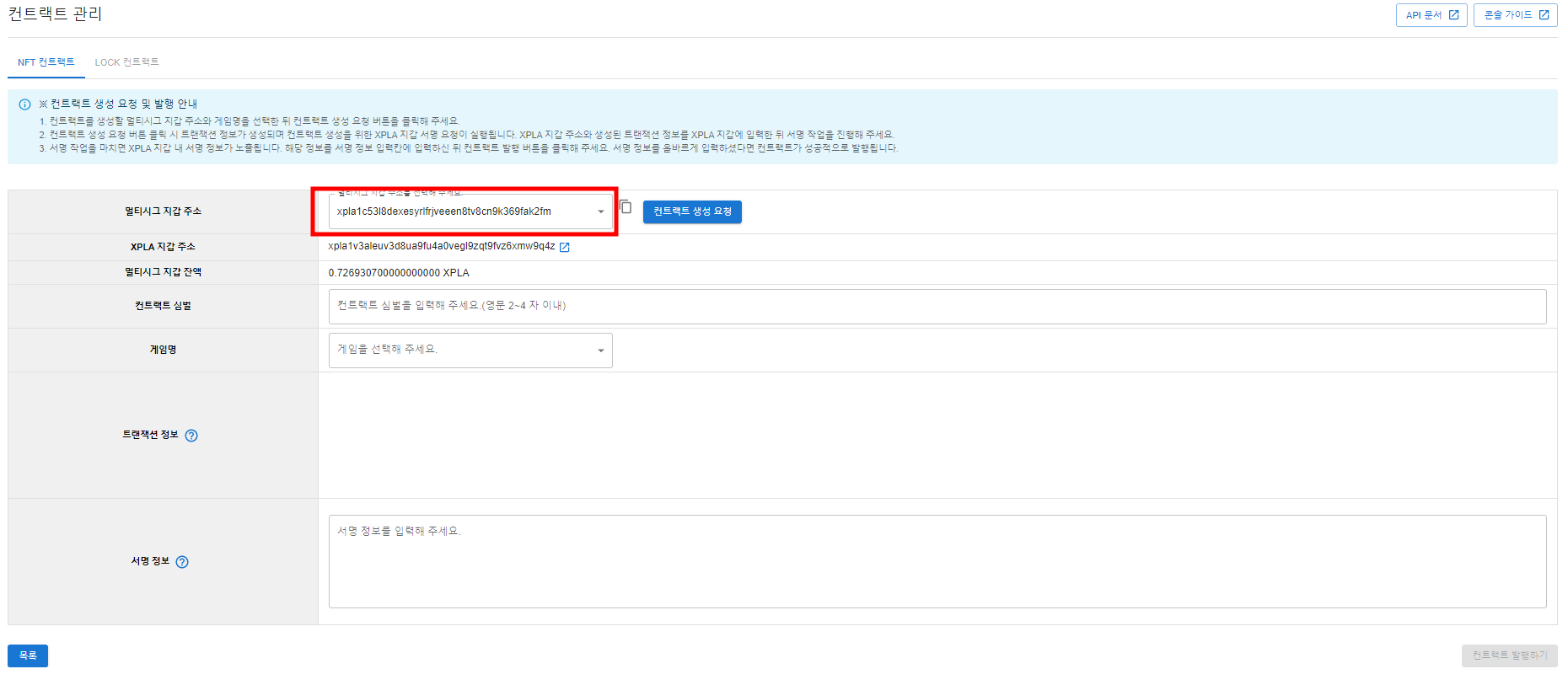Open the XPLA wallet address external link icon
Viewport: 1568px width, 685px height.
click(565, 248)
